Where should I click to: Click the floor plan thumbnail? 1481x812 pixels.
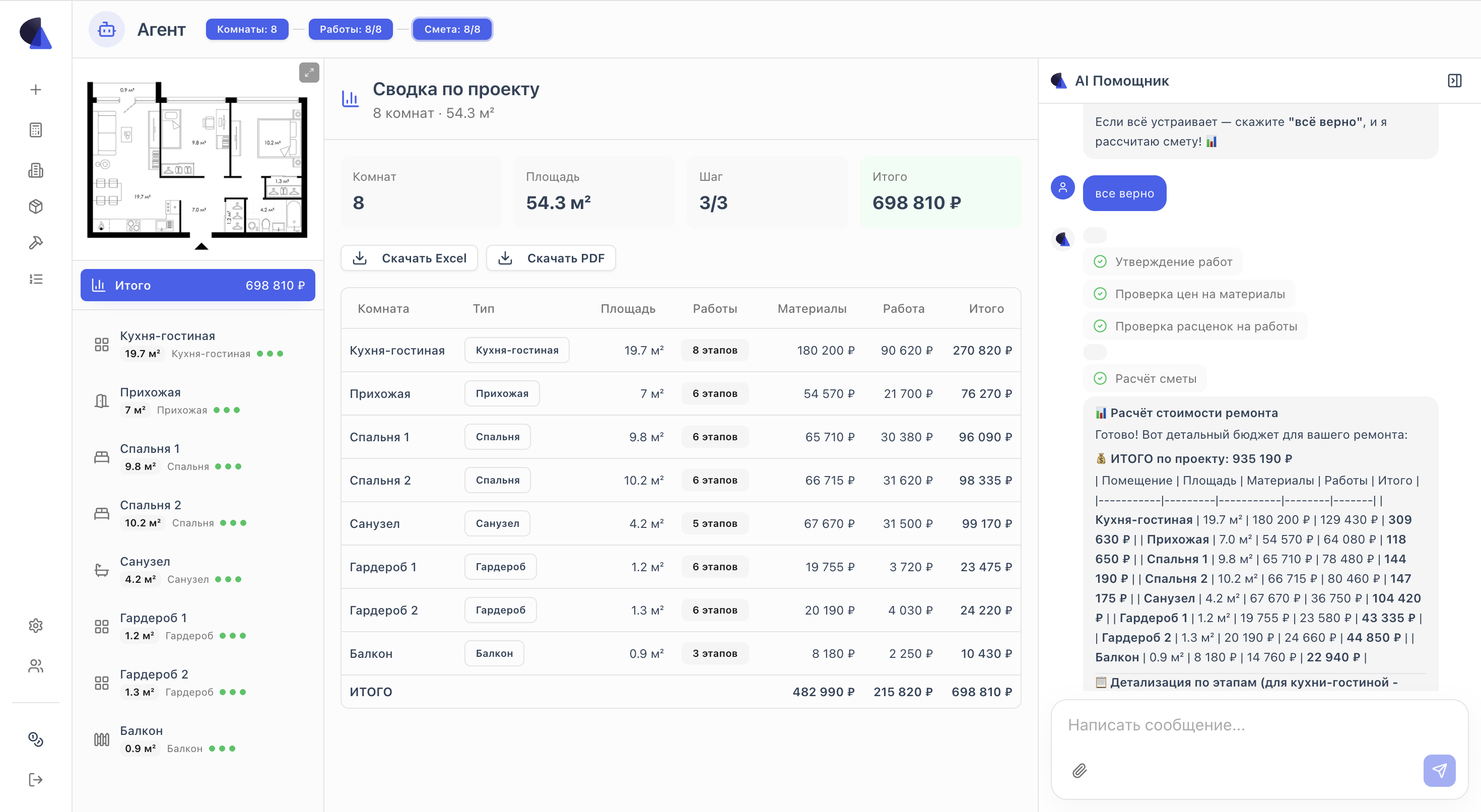tap(197, 161)
